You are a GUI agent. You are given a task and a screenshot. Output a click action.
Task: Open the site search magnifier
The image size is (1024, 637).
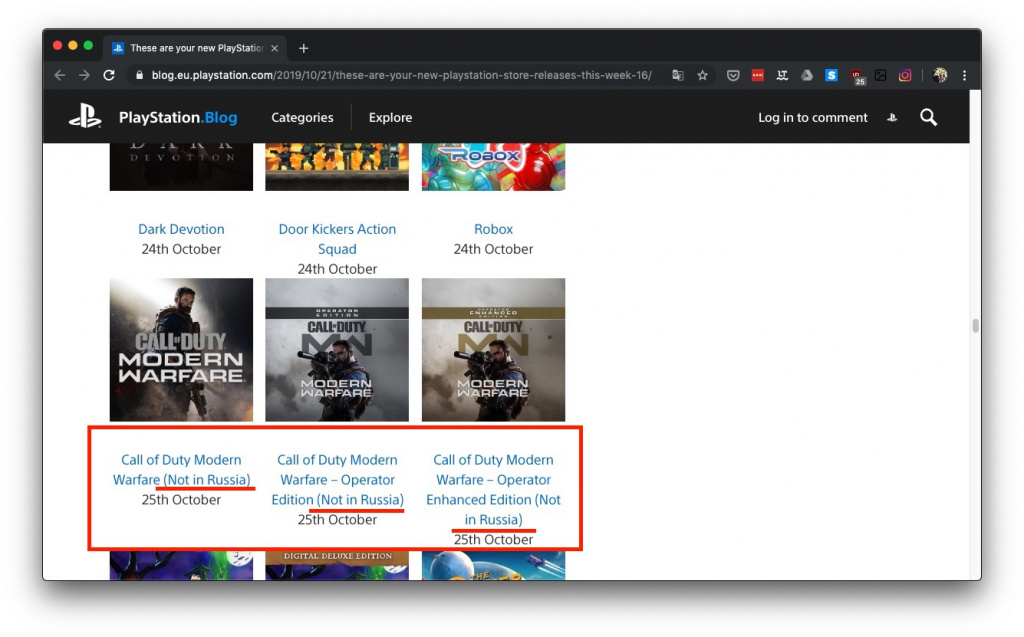[x=928, y=117]
